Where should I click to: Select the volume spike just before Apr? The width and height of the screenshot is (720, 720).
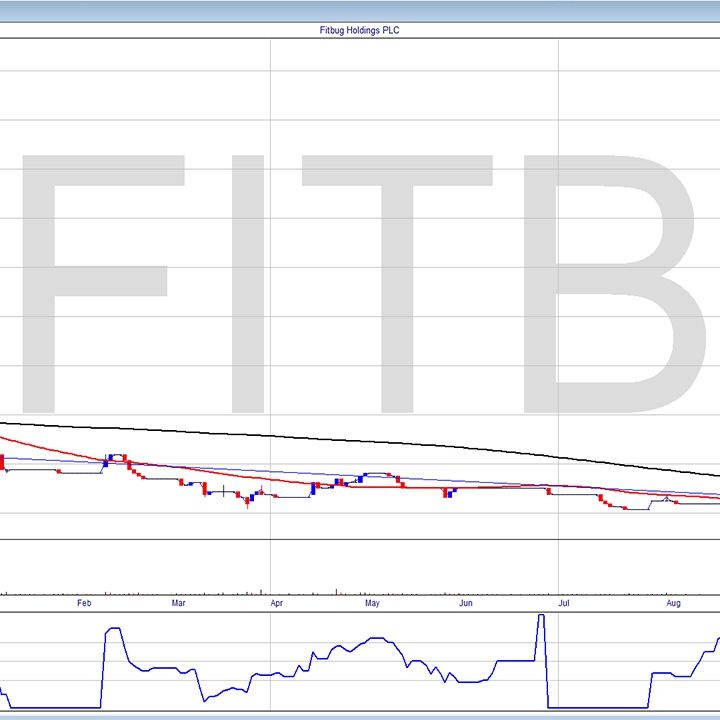click(x=261, y=592)
